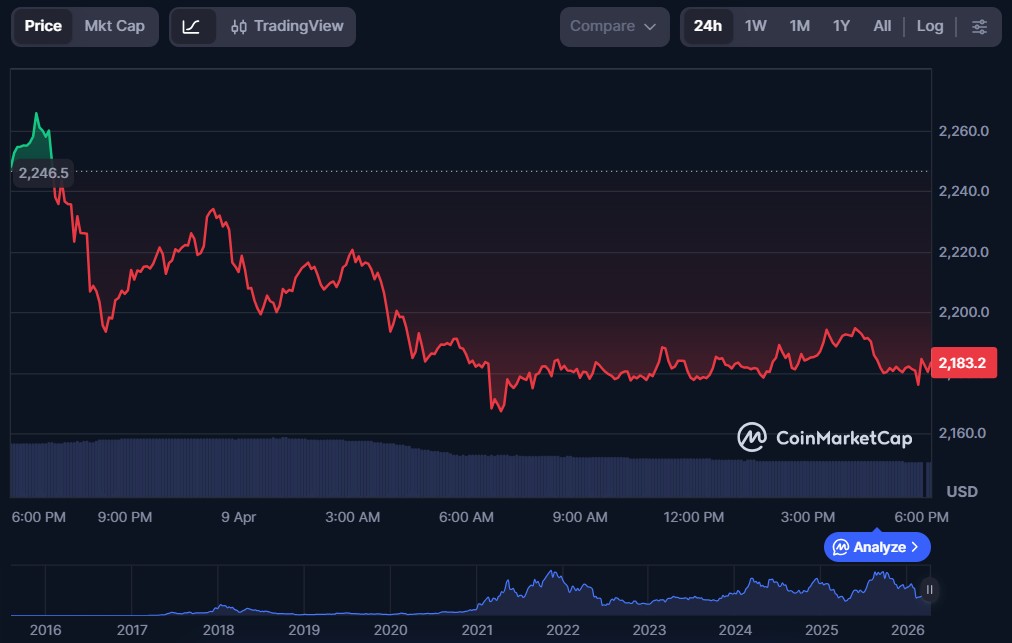Click the range handle on history navigator
Viewport: 1012px width, 643px height.
pyautogui.click(x=930, y=590)
